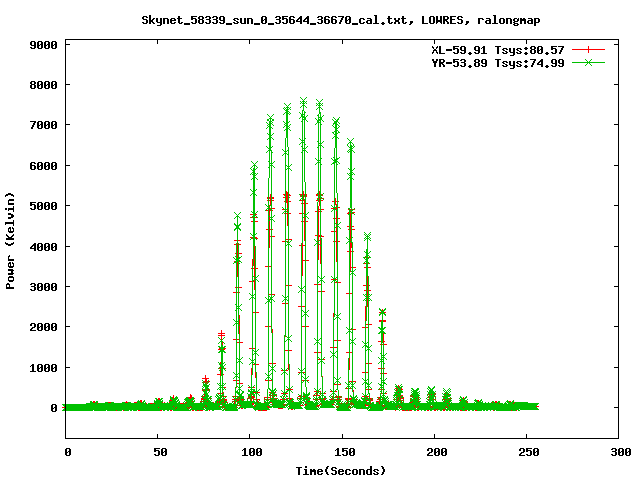Click the 100 x-axis tick label
The image size is (640, 480).
[251, 452]
